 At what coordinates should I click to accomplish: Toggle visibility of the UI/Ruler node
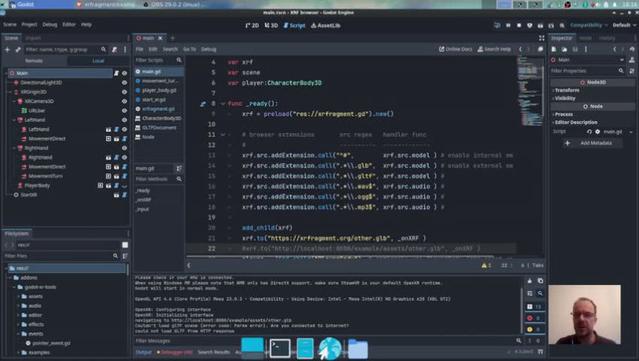[x=124, y=111]
